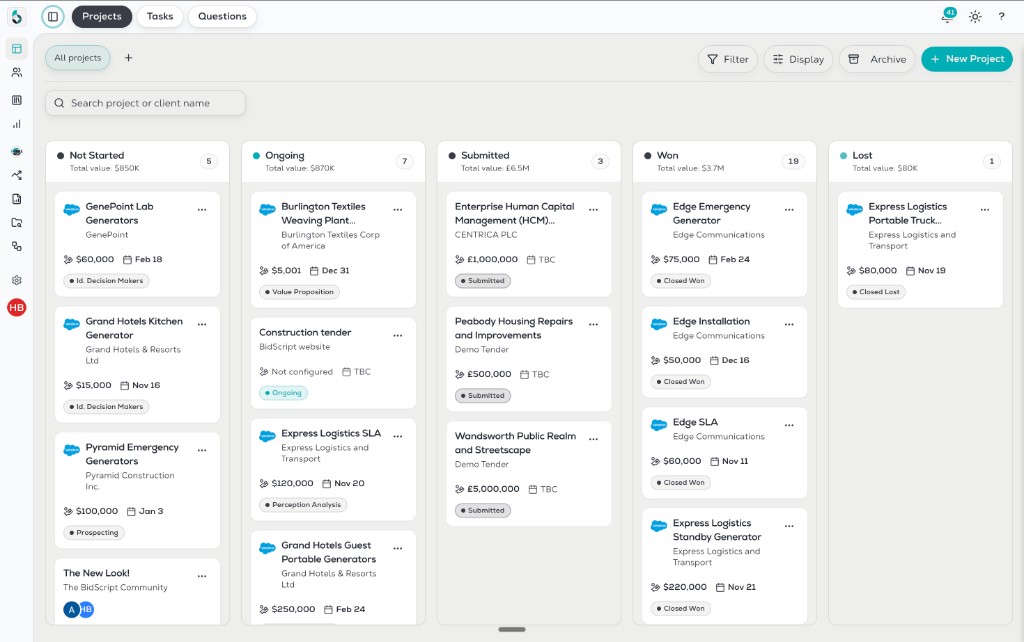Open the Archive

point(877,59)
